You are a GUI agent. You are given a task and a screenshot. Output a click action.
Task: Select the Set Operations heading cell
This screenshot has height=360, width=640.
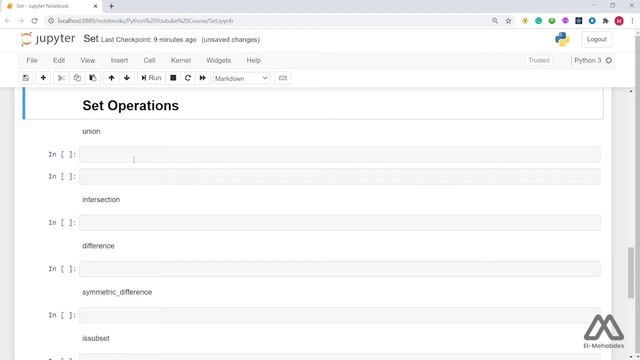tap(313, 104)
